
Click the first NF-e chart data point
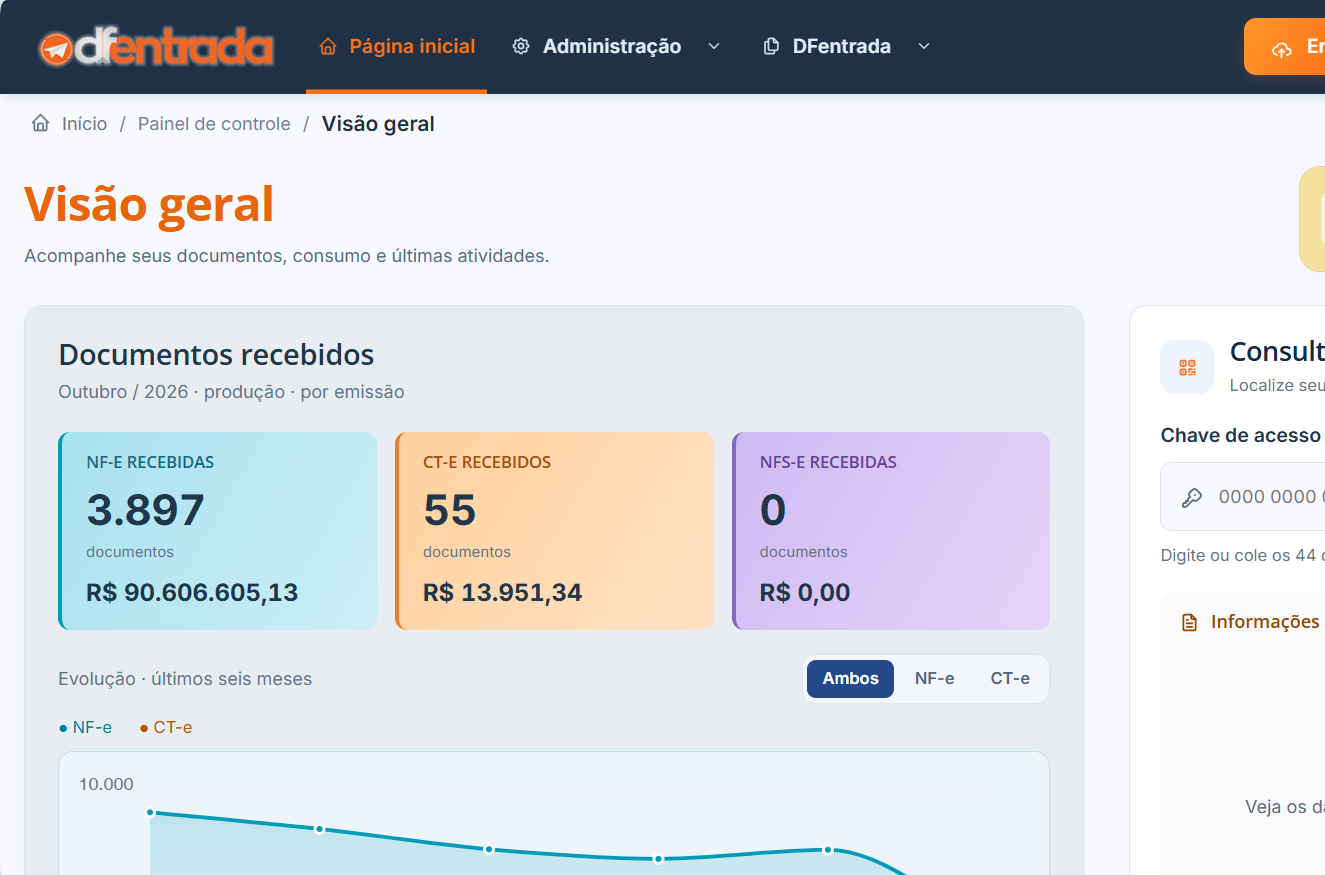coord(150,813)
